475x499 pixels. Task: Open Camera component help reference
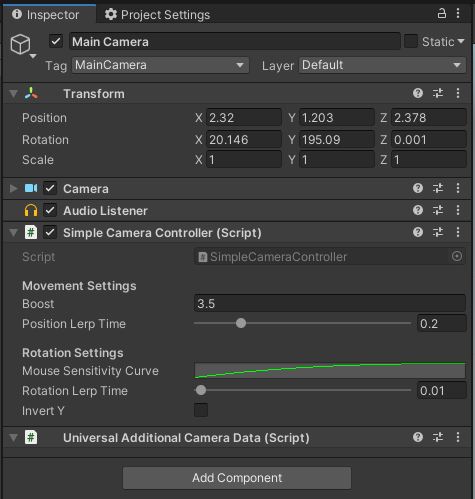418,188
